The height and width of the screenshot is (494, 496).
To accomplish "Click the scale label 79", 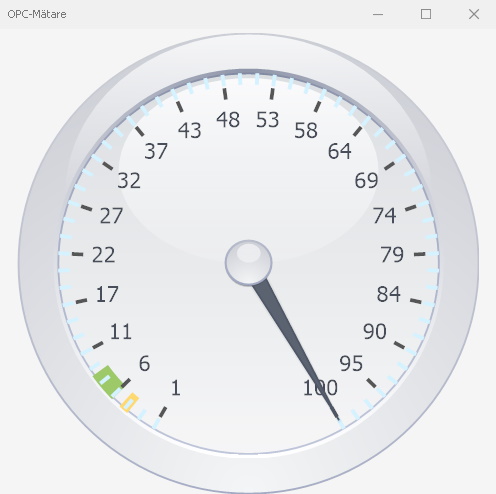I will [x=392, y=255].
